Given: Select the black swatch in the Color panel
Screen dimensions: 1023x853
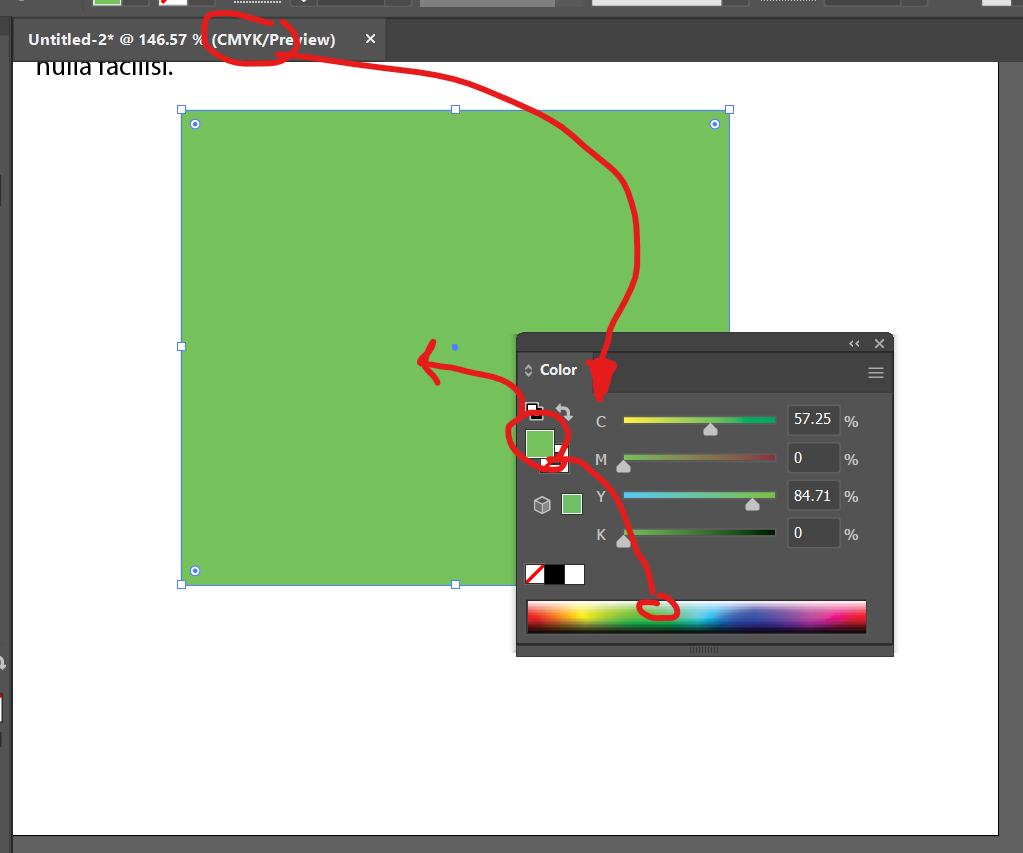Looking at the screenshot, I should pos(553,574).
